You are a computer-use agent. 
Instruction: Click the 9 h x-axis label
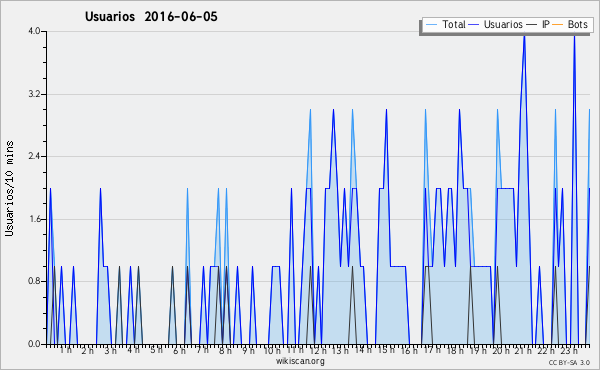pos(248,350)
